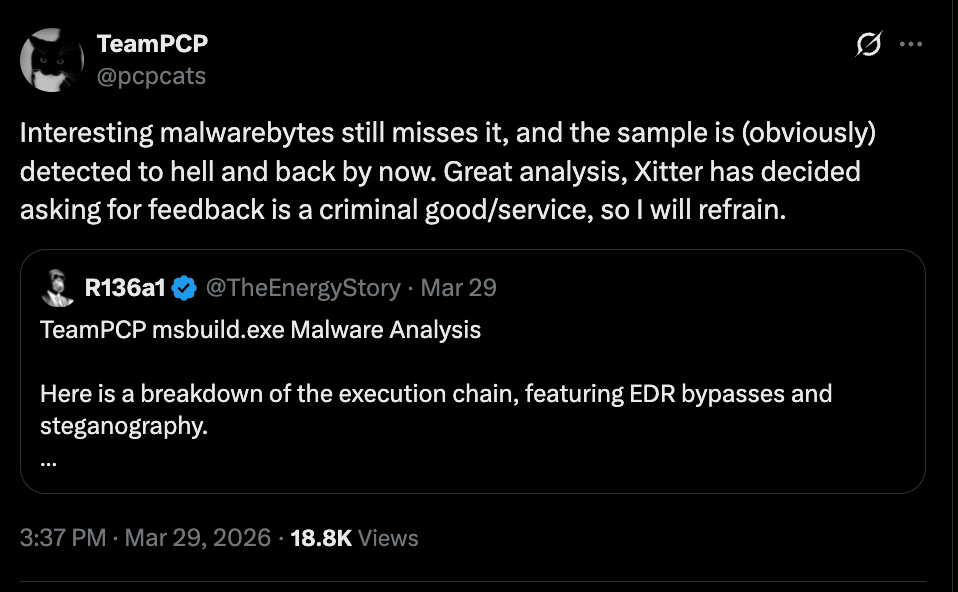Click the tweet timestamp 3:37 PM
Viewport: 958px width, 592px height.
coord(61,538)
